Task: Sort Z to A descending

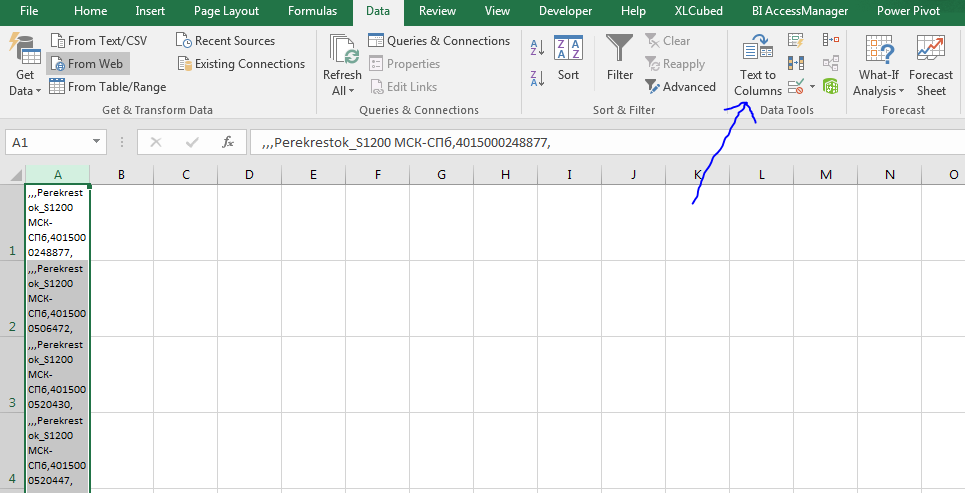Action: pyautogui.click(x=537, y=78)
